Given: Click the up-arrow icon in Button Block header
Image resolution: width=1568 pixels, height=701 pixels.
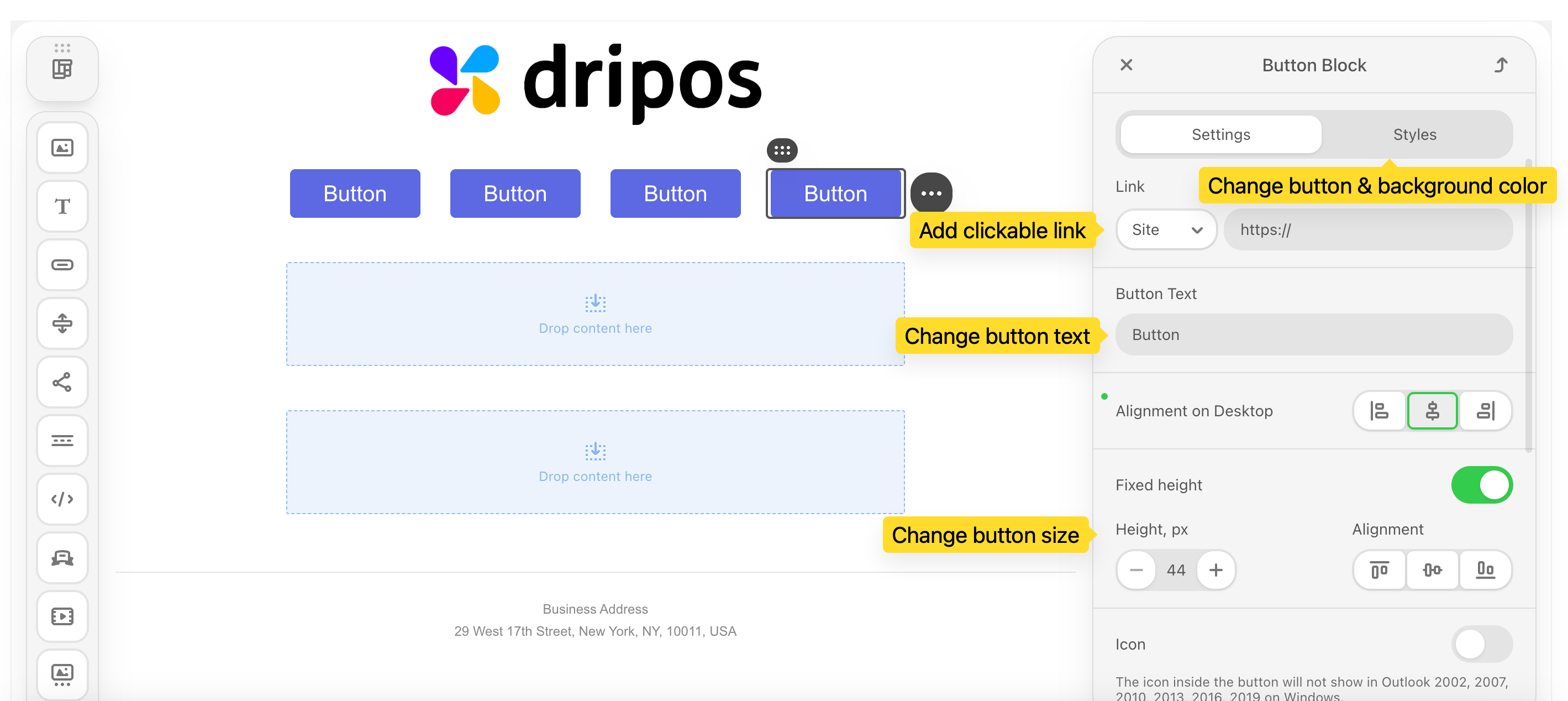Looking at the screenshot, I should click(x=1501, y=65).
